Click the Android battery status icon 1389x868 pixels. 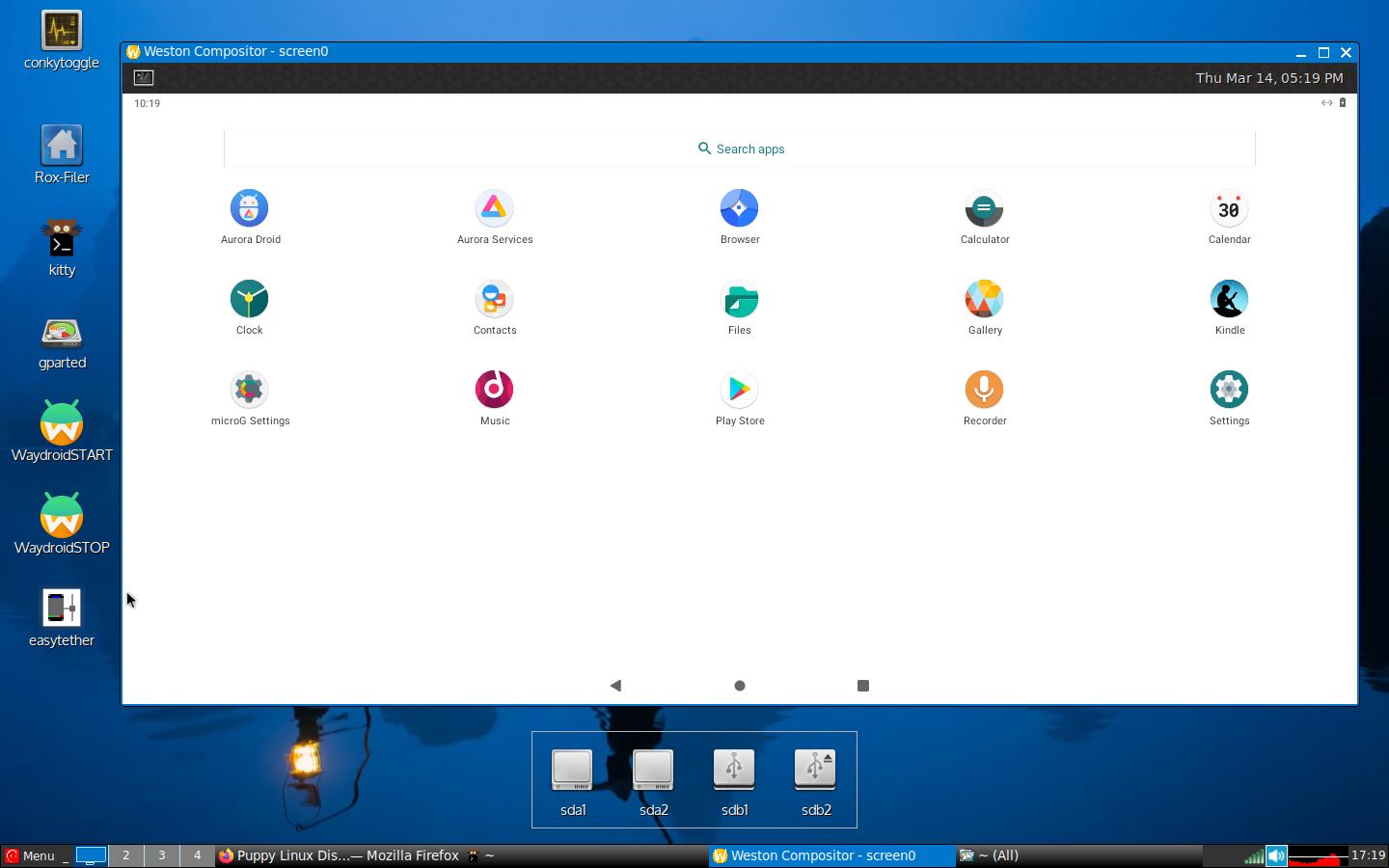pos(1343,102)
